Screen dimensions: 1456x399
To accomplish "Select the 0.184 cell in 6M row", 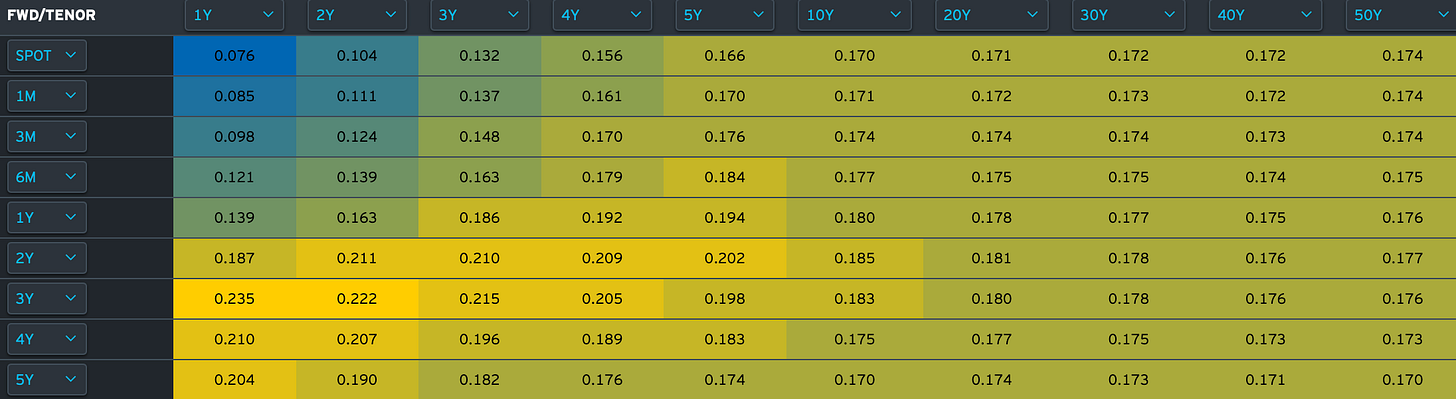I will click(725, 177).
